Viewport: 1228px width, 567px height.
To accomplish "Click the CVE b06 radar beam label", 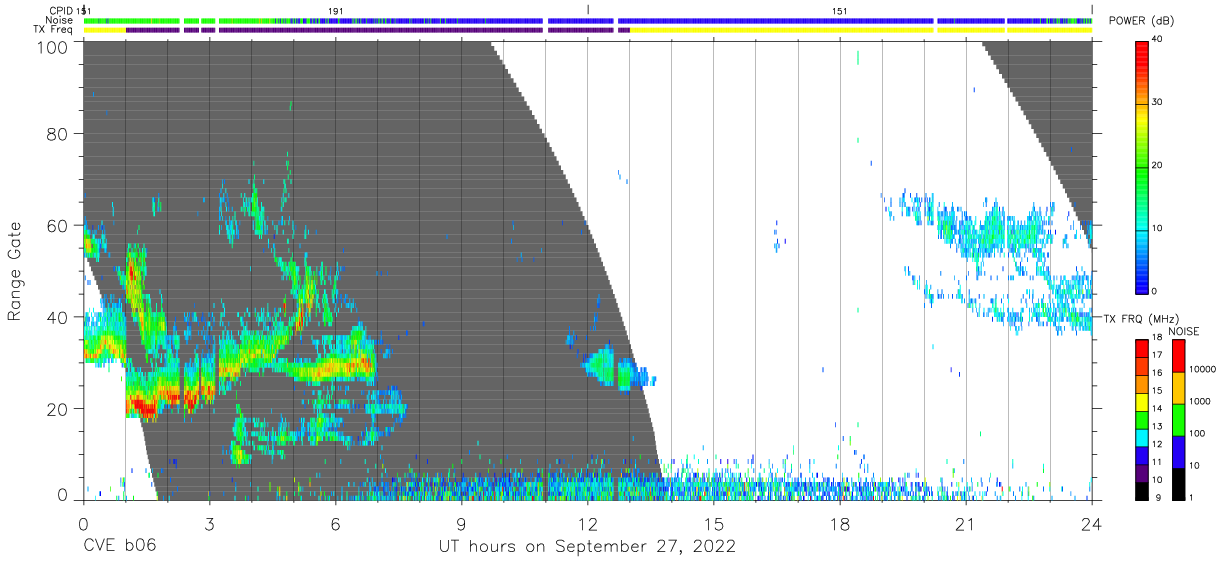I will point(119,547).
